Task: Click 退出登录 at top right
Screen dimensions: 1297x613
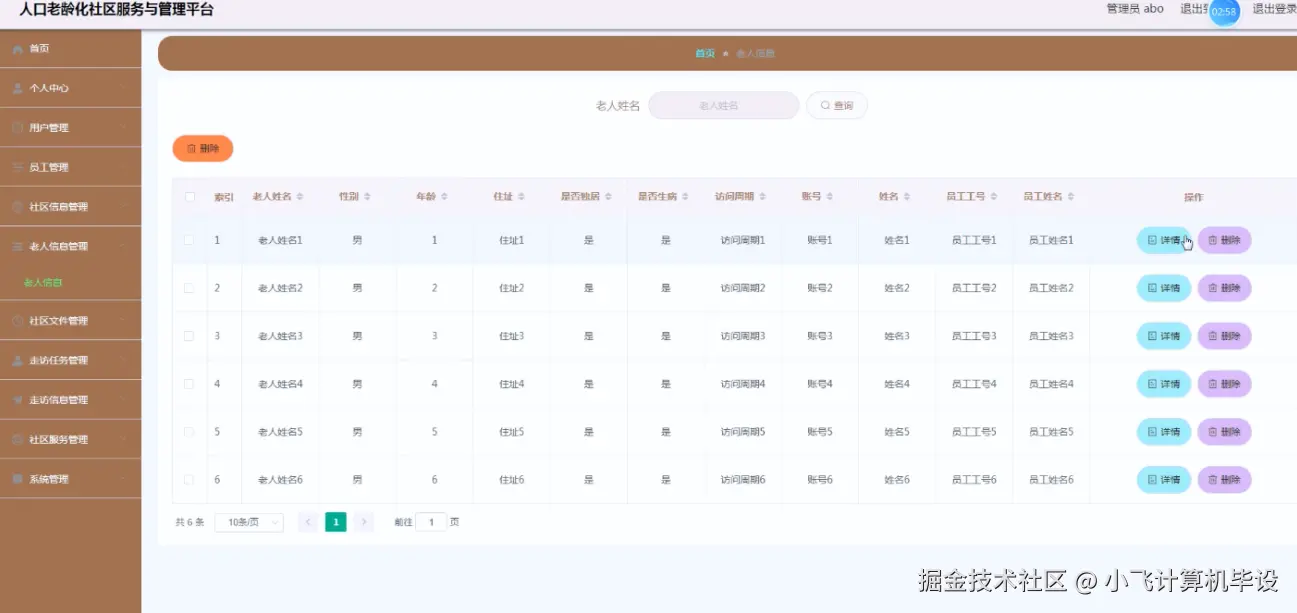Action: tap(1274, 9)
